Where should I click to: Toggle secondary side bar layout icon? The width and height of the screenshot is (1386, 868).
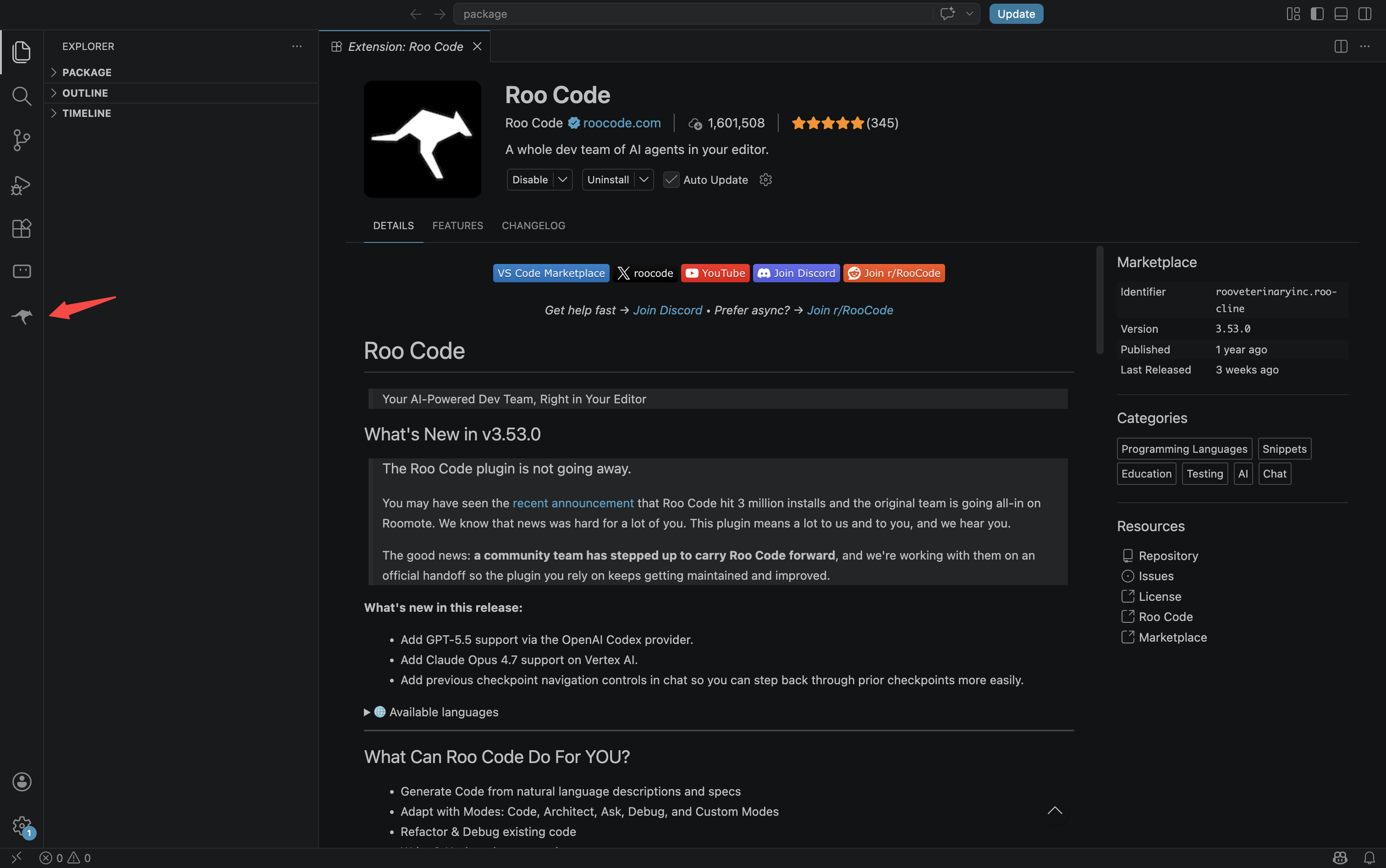(1365, 14)
